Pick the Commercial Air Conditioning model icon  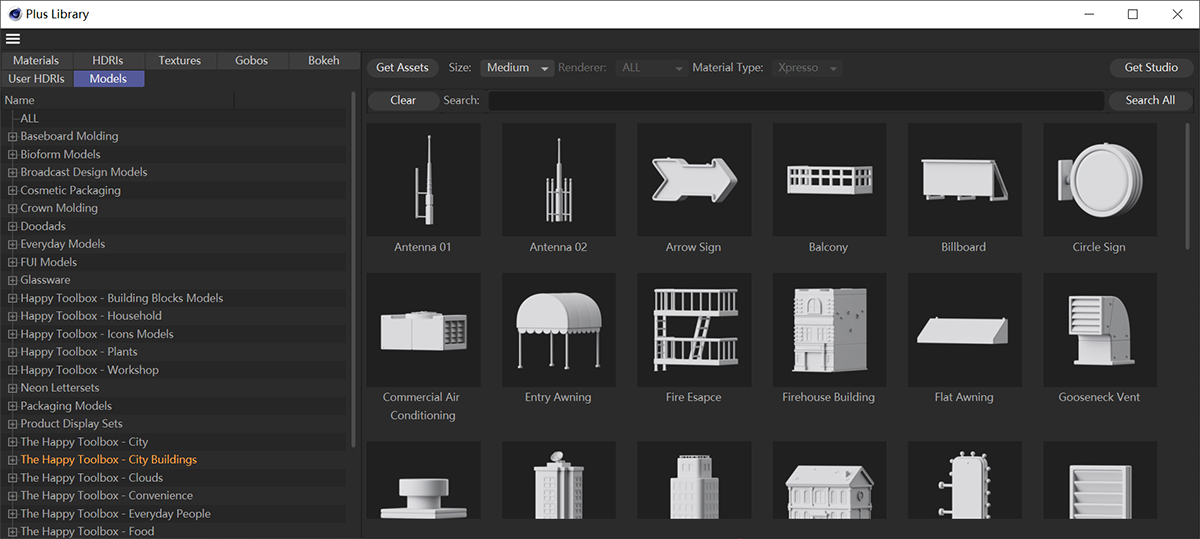click(x=423, y=330)
